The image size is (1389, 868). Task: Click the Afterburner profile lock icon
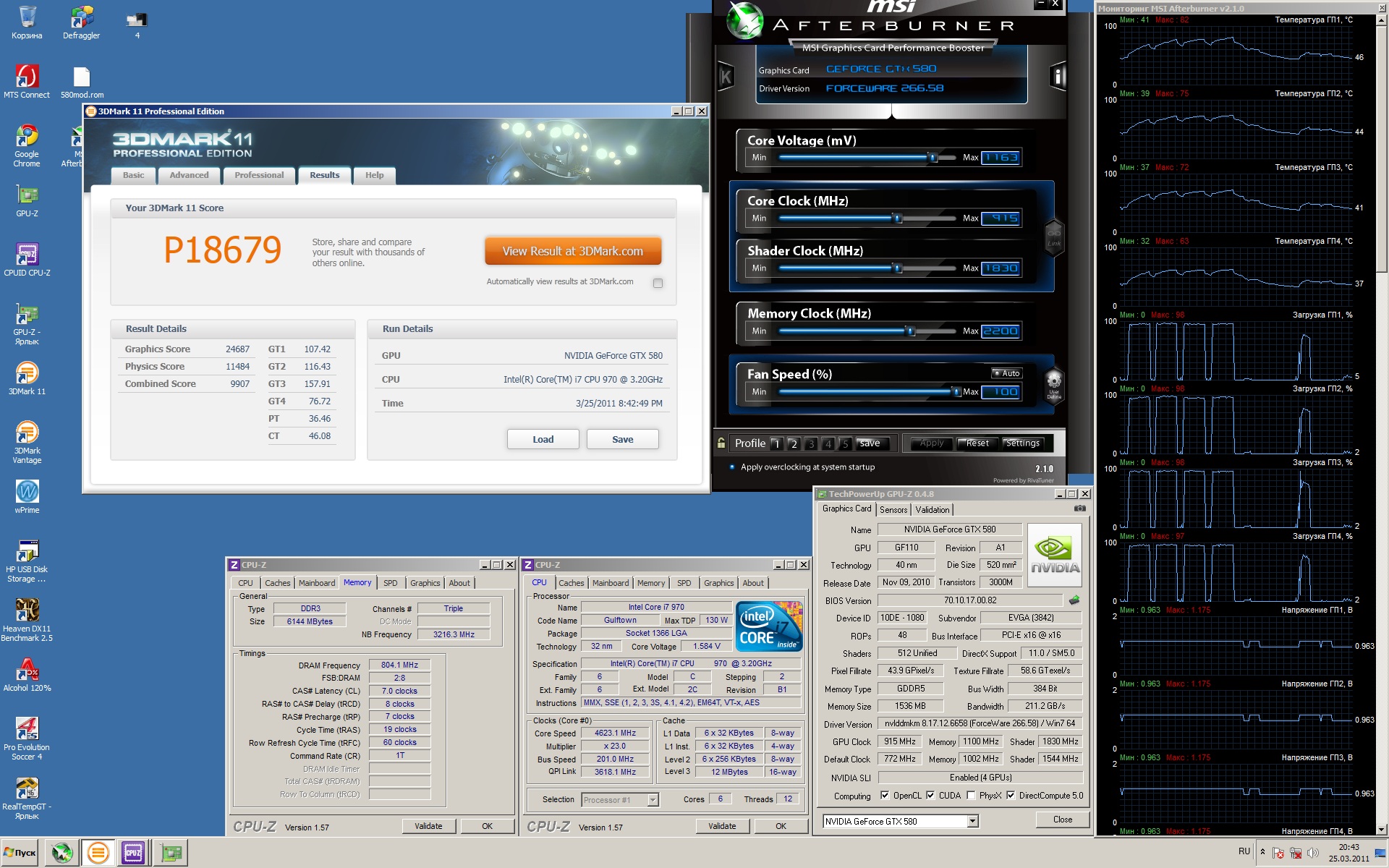[x=721, y=443]
